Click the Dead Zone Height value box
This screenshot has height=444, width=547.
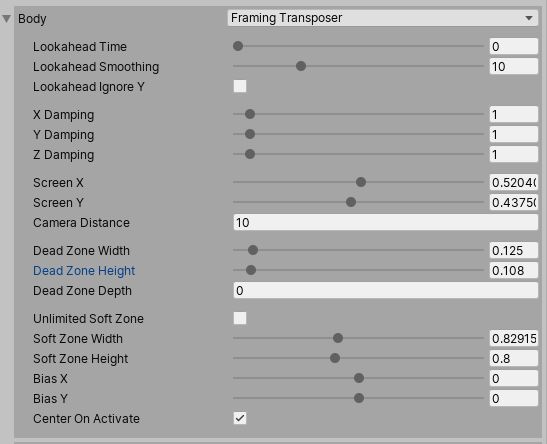point(514,271)
